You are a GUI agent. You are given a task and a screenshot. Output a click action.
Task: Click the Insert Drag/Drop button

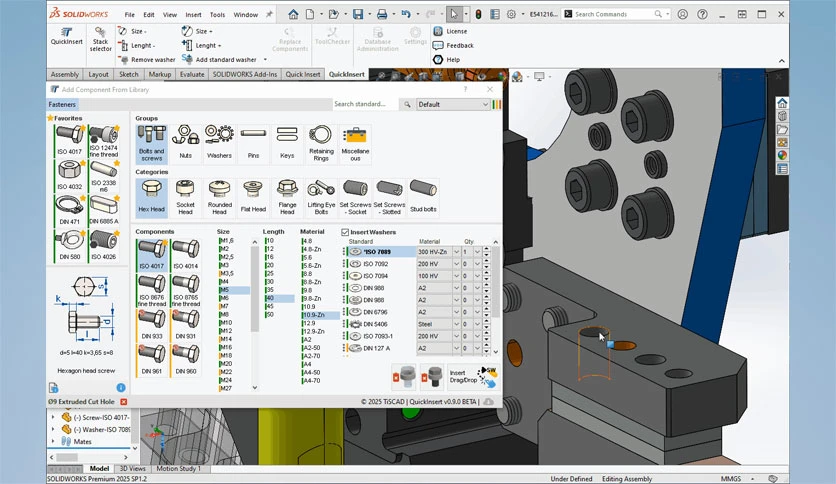click(x=472, y=376)
